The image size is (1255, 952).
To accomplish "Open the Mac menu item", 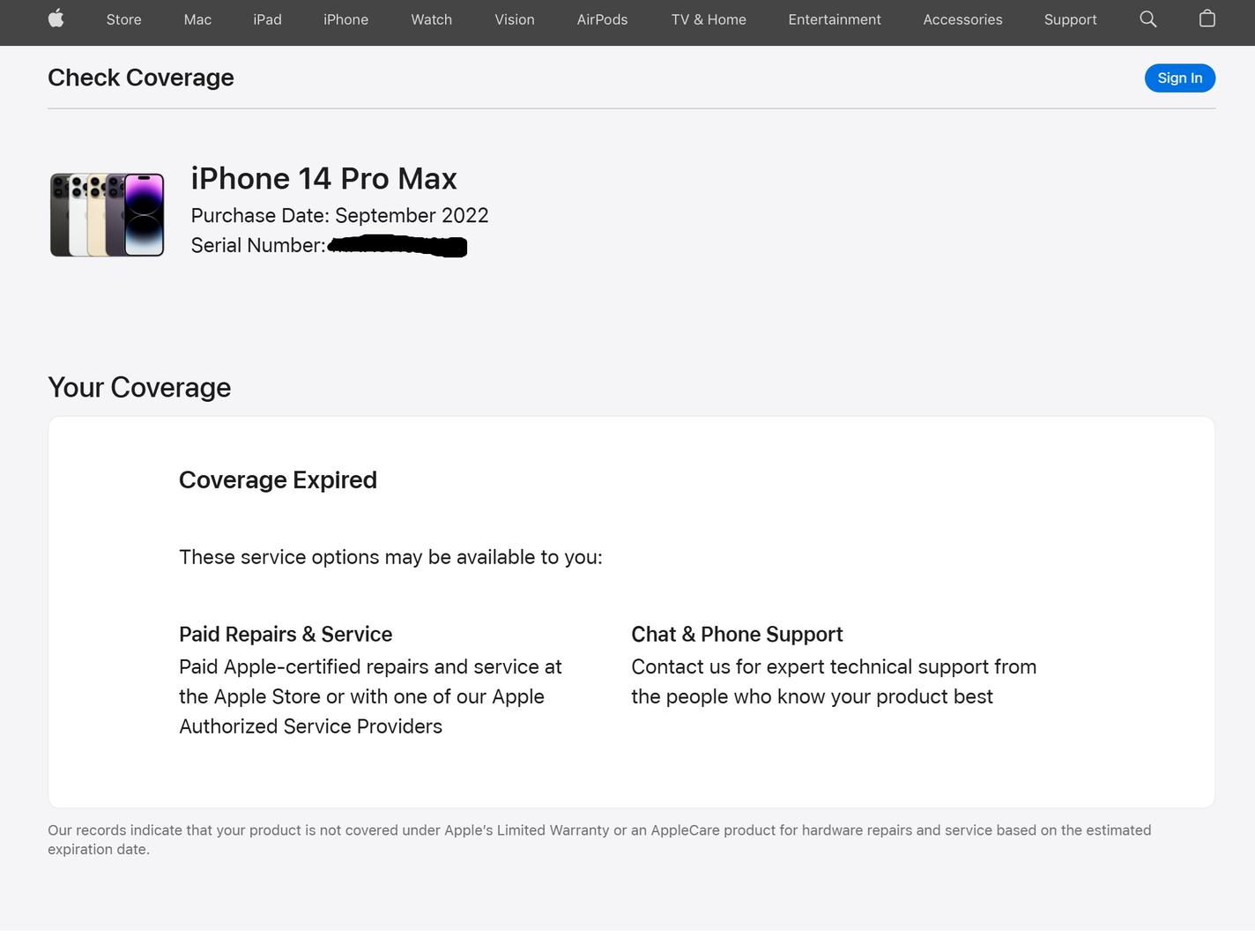I will click(197, 19).
